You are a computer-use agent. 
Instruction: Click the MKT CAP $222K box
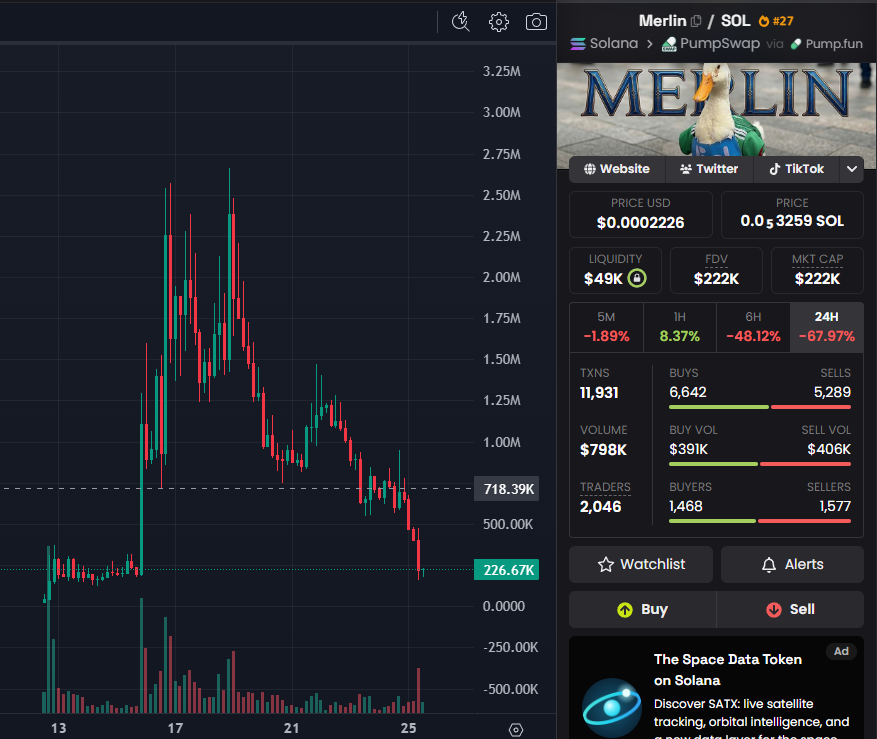coord(817,270)
